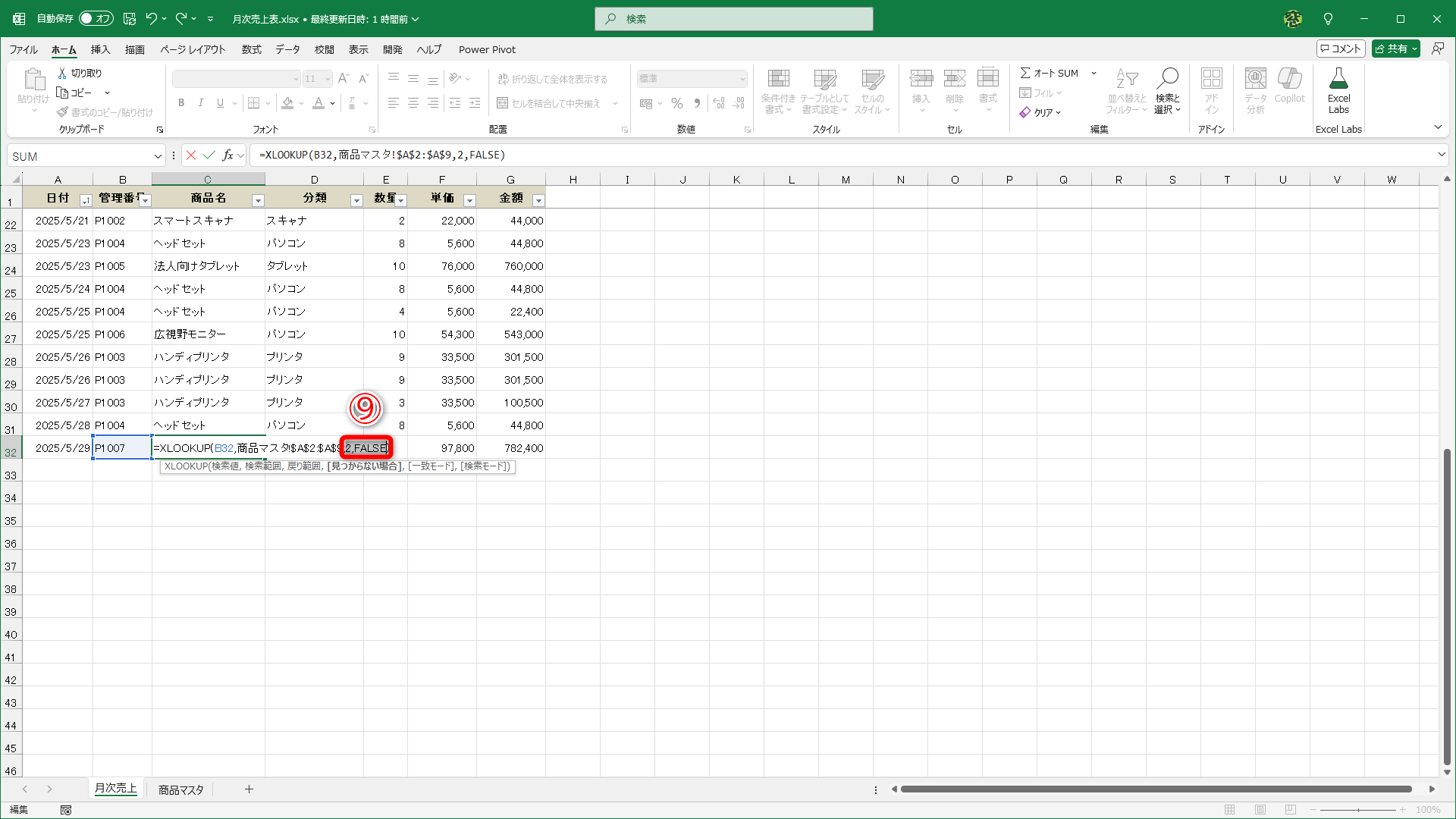Click the Find and Select magnifier icon
Viewport: 1456px width, 819px height.
(x=1167, y=79)
